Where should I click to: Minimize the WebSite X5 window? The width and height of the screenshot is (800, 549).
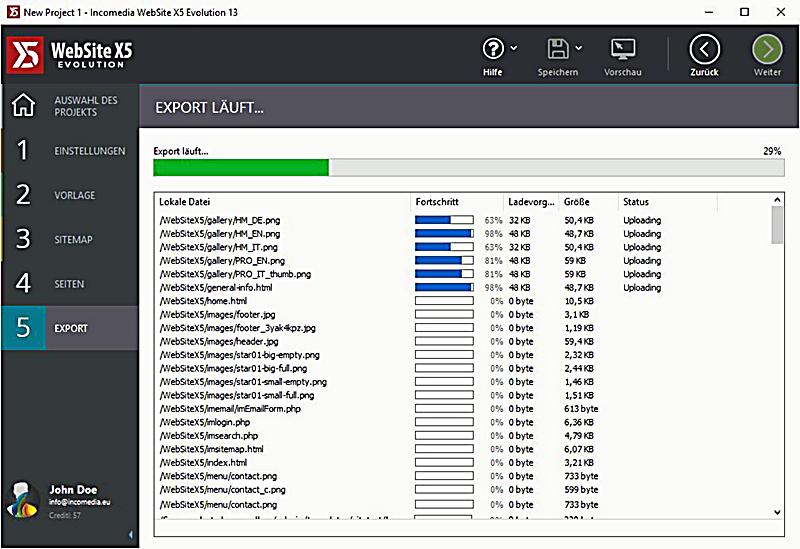[709, 12]
